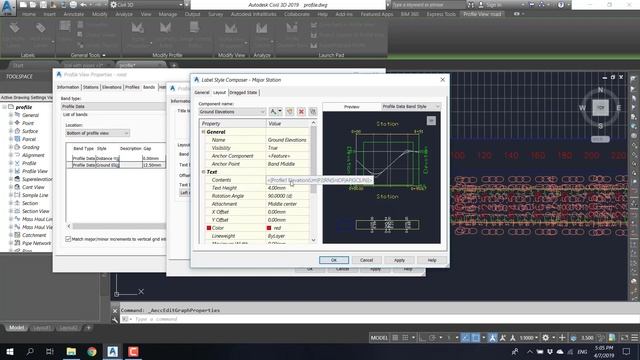Click the annotation monitor plus icon
The width and height of the screenshot is (640, 360).
pos(562,338)
